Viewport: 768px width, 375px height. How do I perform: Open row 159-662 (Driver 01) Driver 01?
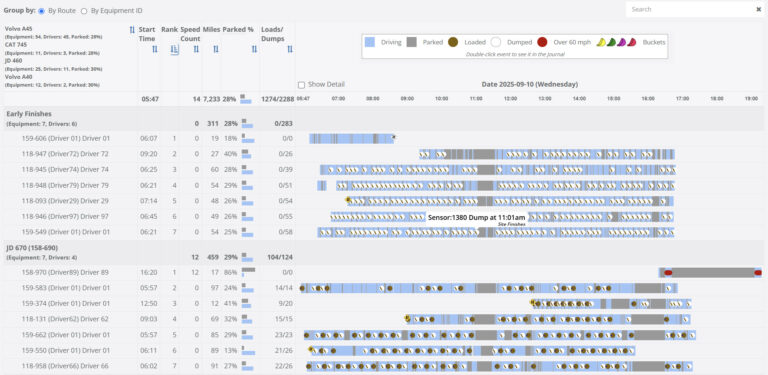[x=66, y=335]
